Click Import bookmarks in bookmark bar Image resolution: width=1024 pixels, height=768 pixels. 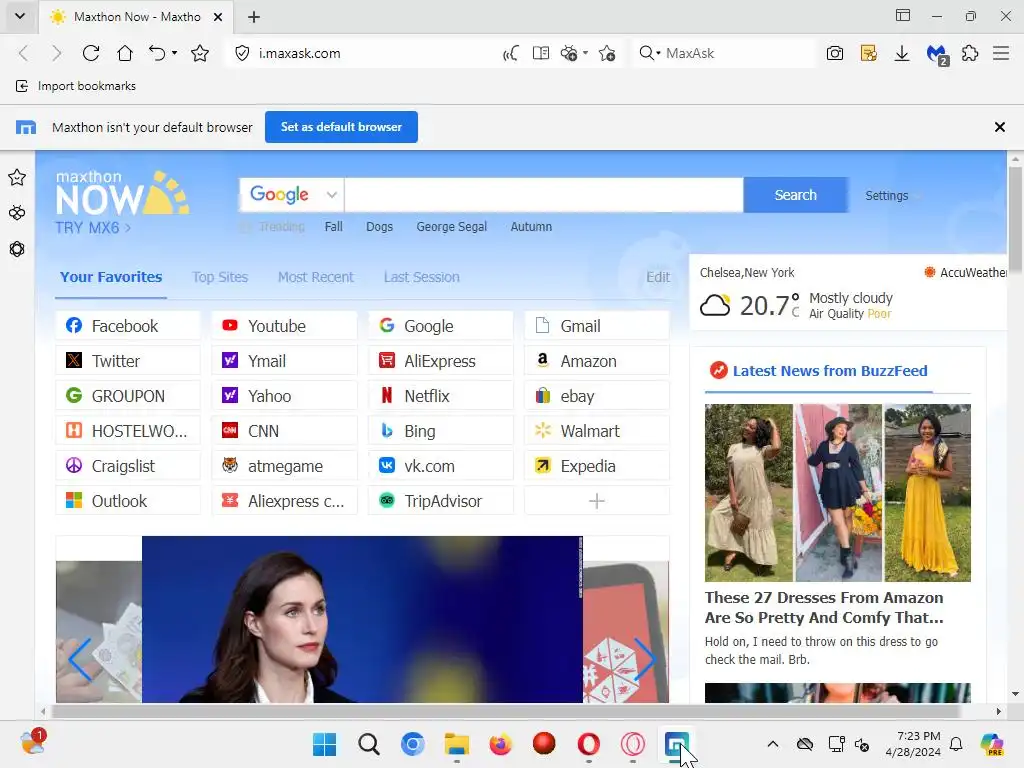tap(76, 86)
